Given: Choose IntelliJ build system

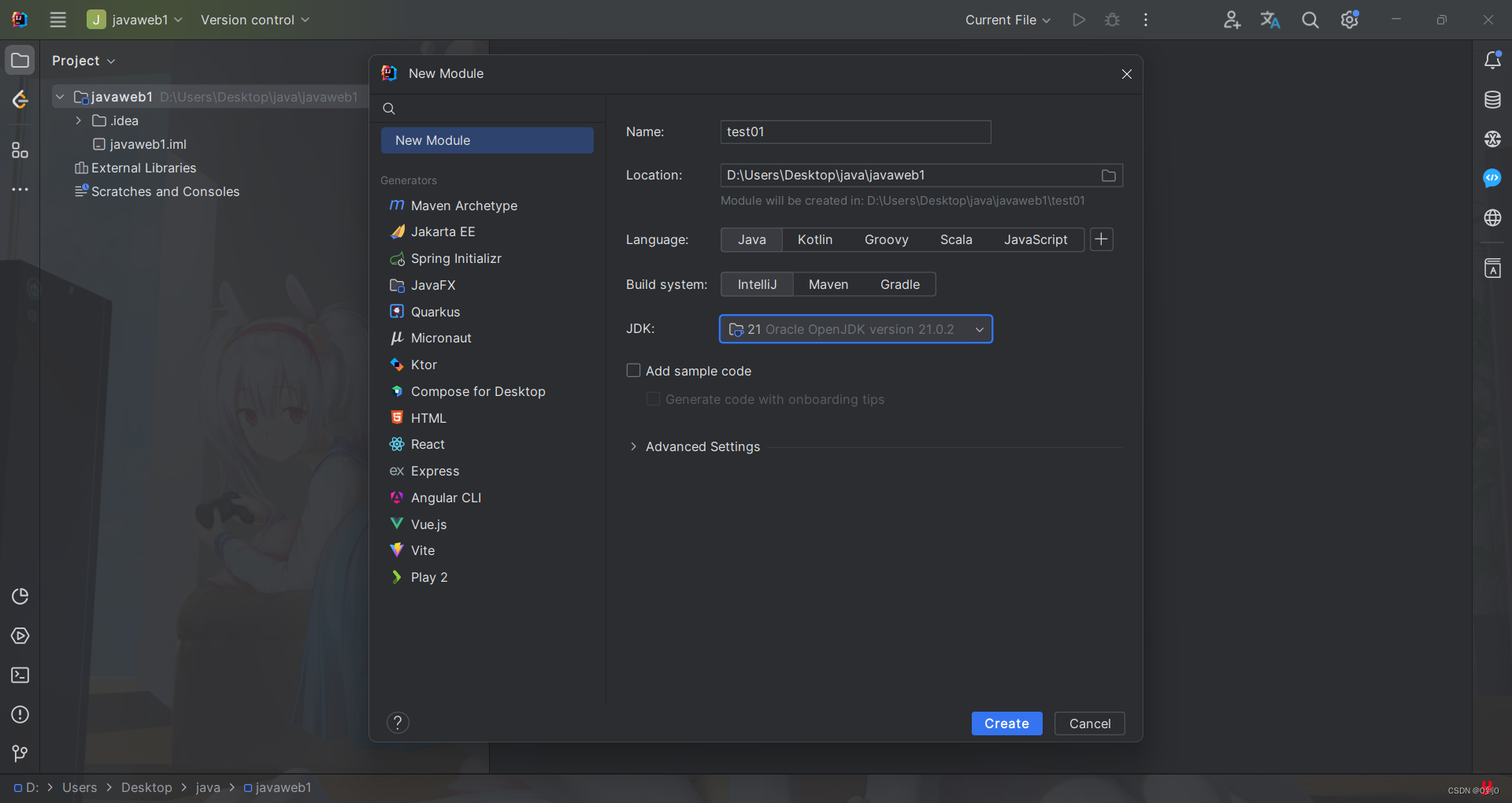Looking at the screenshot, I should pyautogui.click(x=758, y=284).
